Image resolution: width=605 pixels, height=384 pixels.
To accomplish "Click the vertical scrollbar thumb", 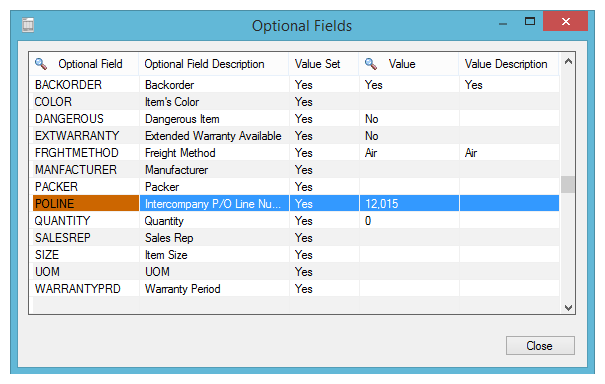I will point(568,184).
